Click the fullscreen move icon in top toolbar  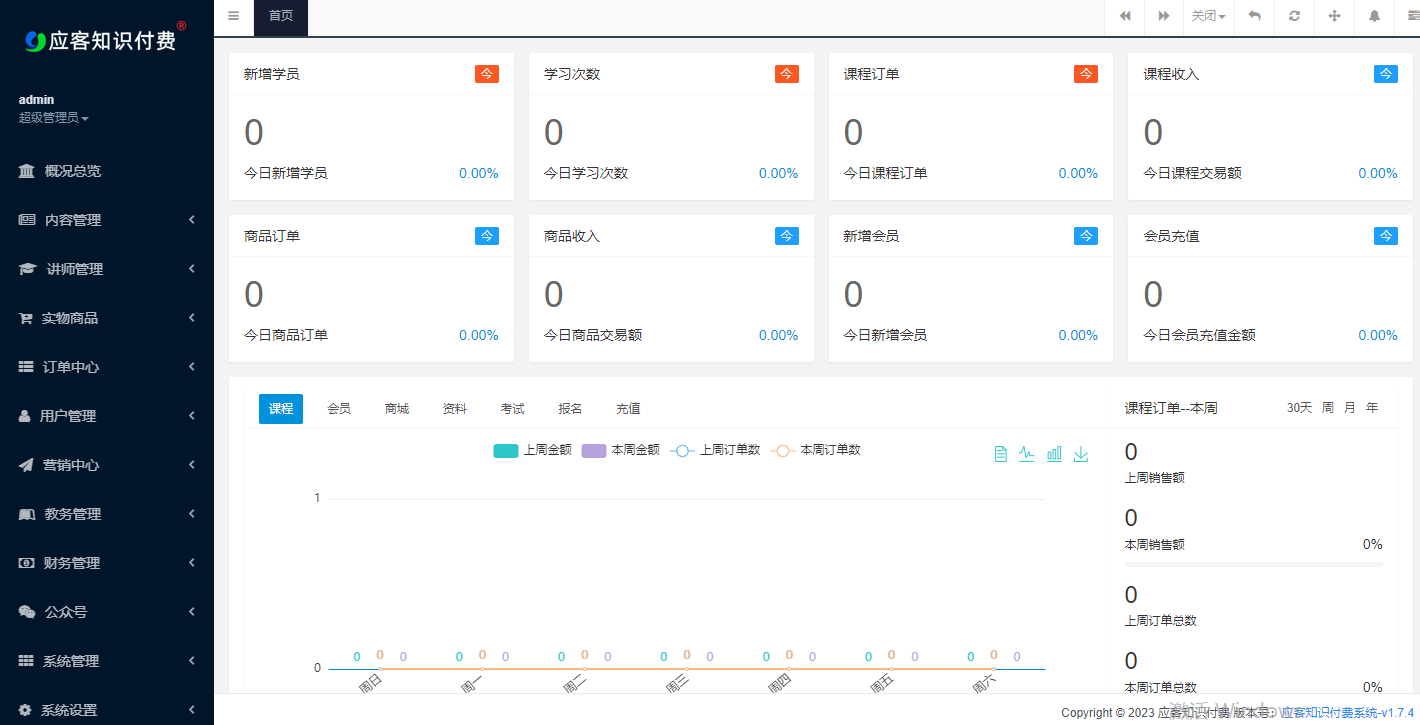click(1333, 17)
